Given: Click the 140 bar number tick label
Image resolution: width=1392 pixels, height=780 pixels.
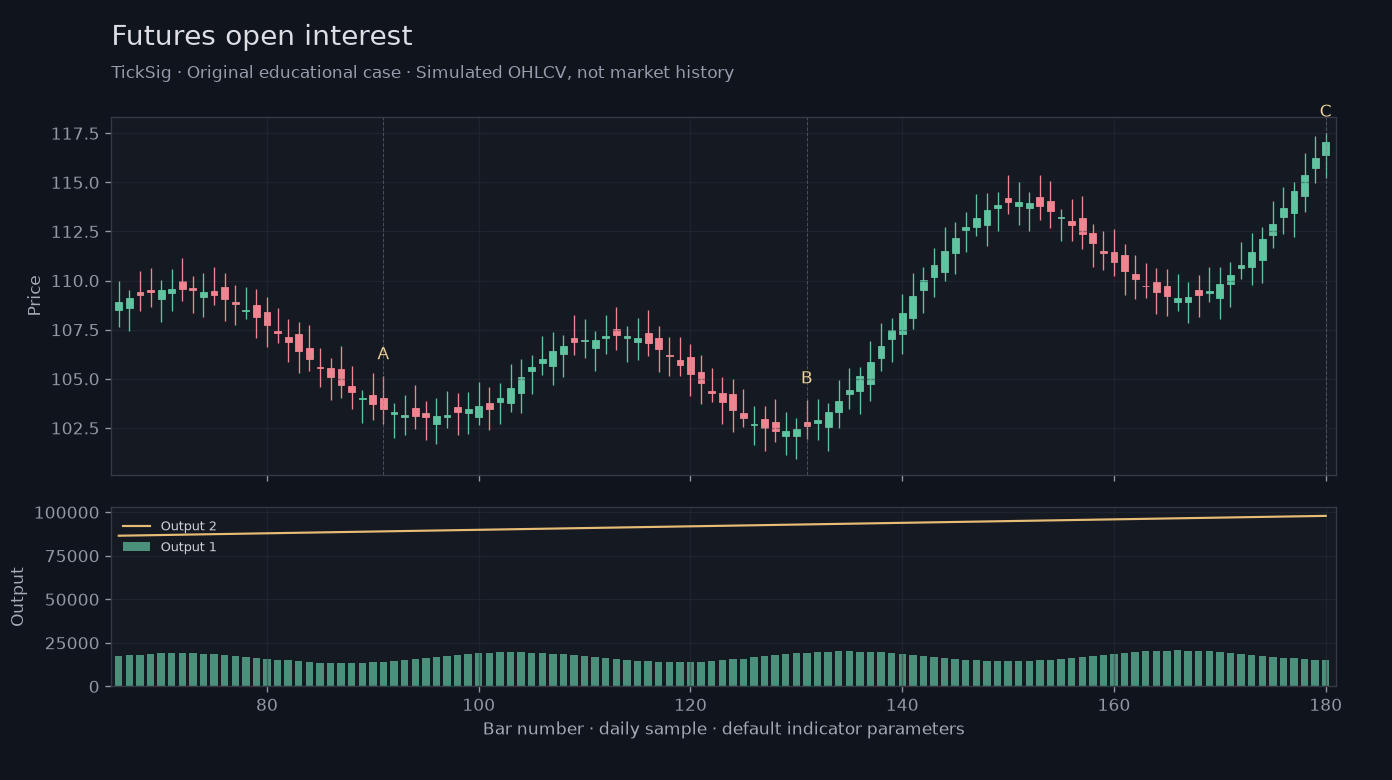Looking at the screenshot, I should 902,703.
